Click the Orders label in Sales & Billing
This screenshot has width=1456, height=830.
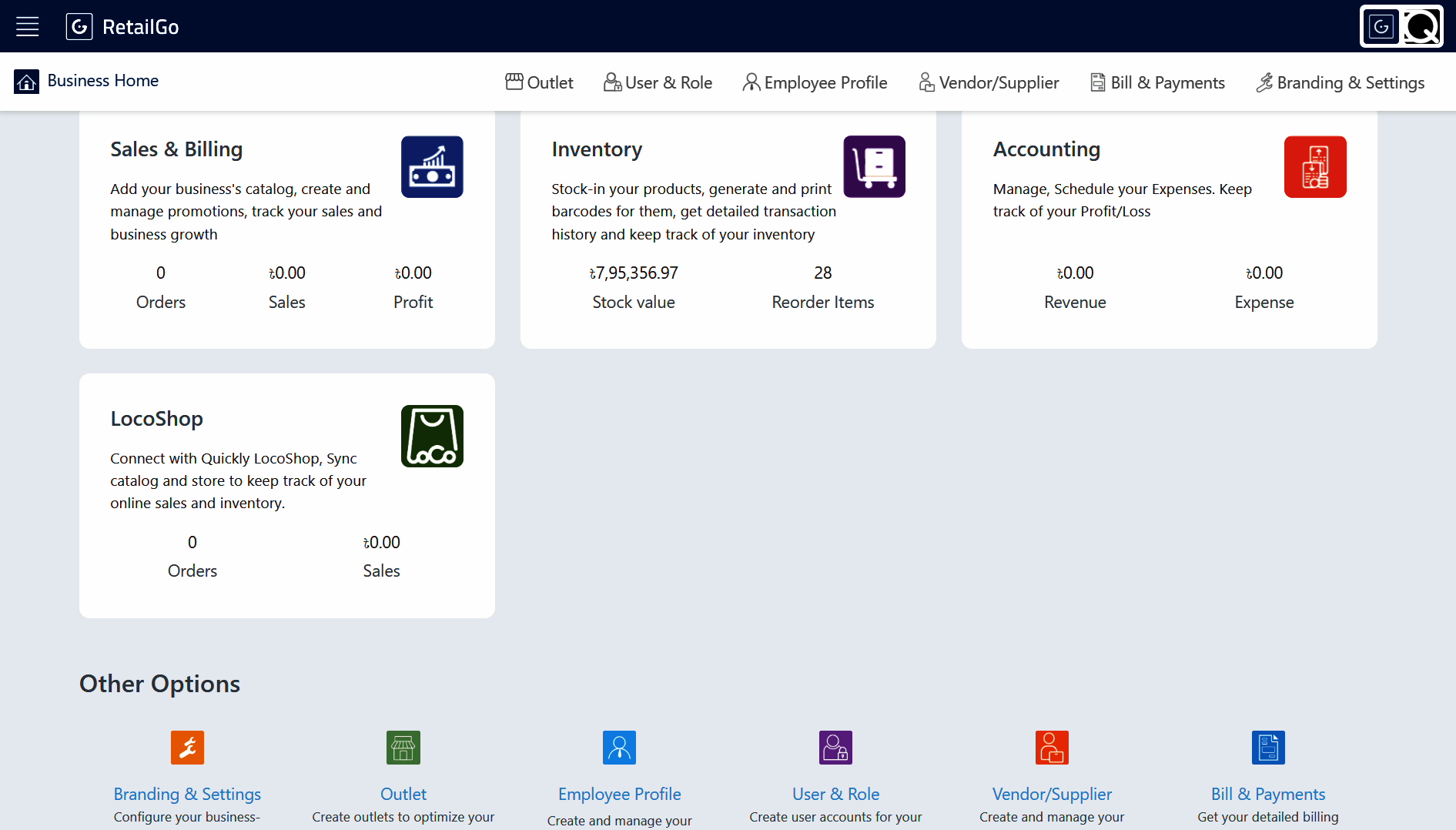tap(161, 303)
